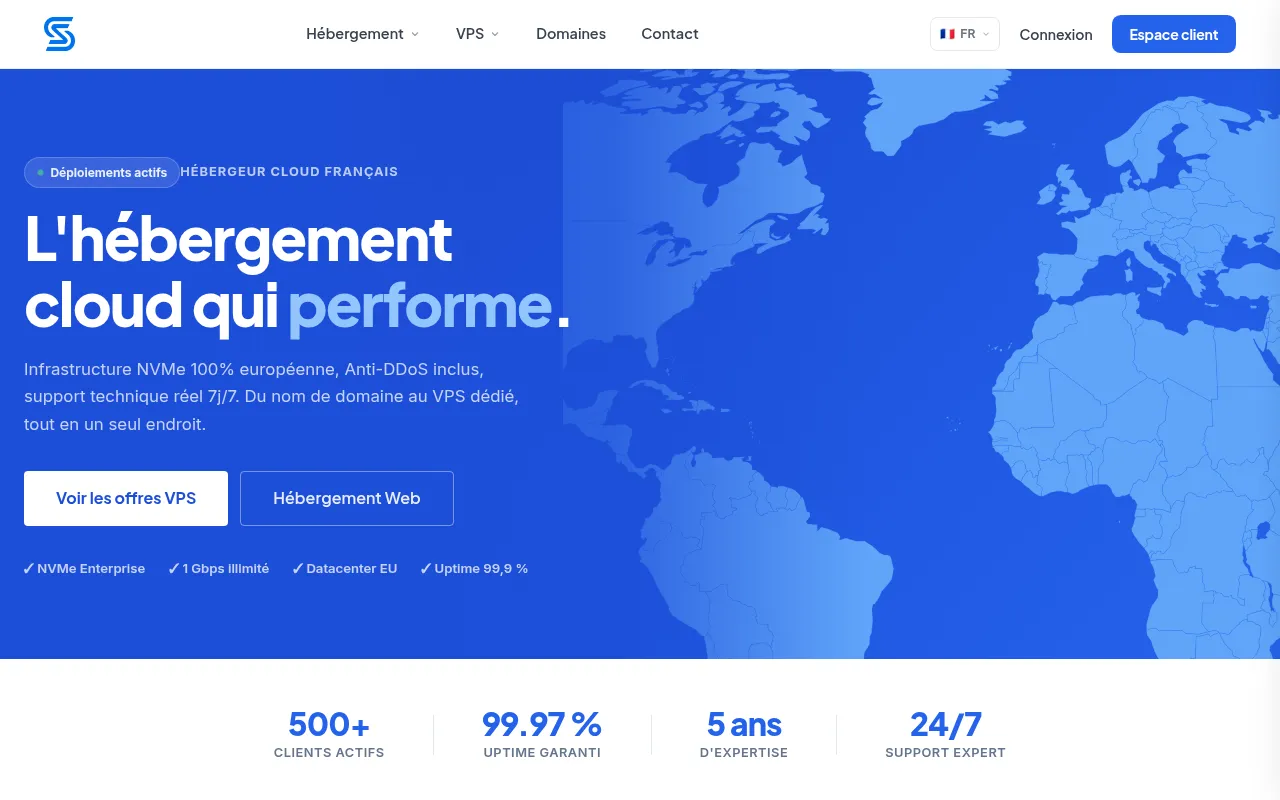
Task: Click the green status dot
Action: pyautogui.click(x=41, y=172)
